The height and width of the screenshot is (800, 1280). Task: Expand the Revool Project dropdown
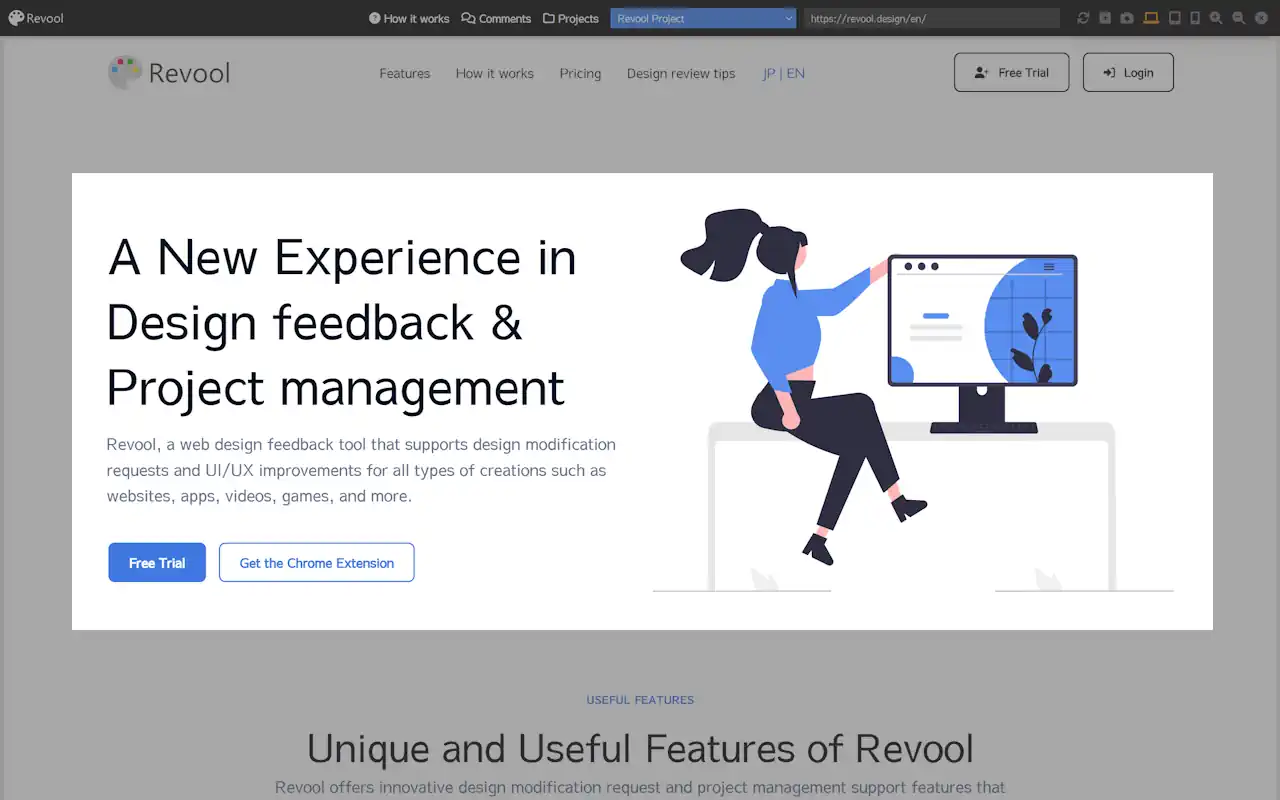tap(703, 18)
